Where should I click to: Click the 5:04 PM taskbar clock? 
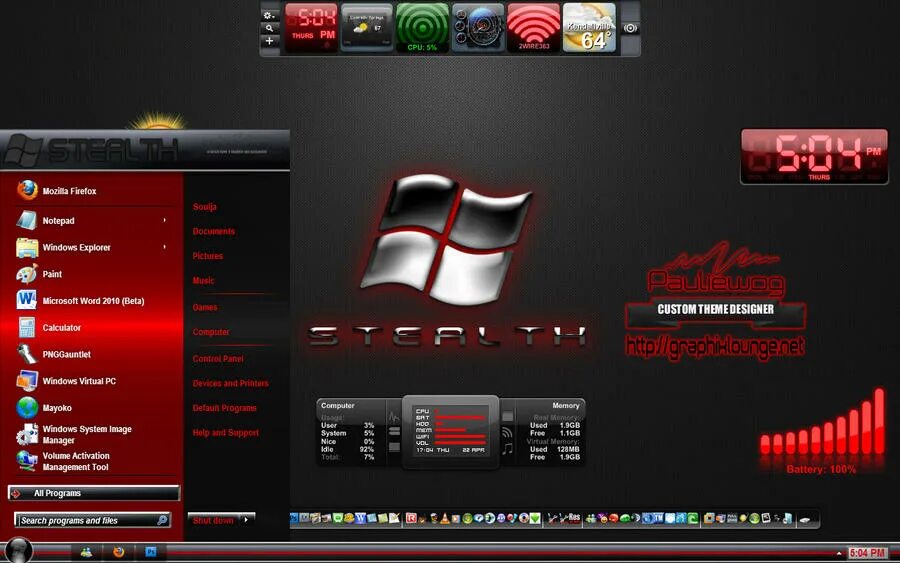coord(867,553)
